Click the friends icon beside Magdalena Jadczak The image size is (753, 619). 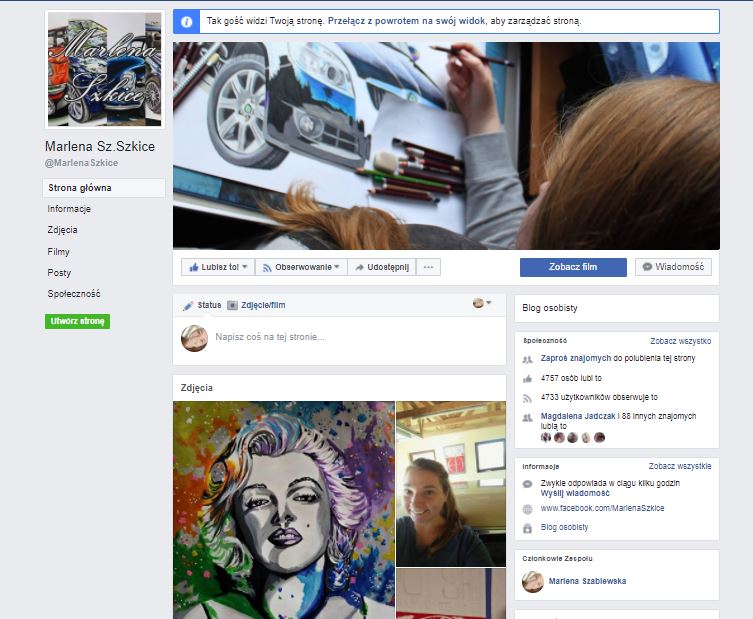(x=527, y=417)
